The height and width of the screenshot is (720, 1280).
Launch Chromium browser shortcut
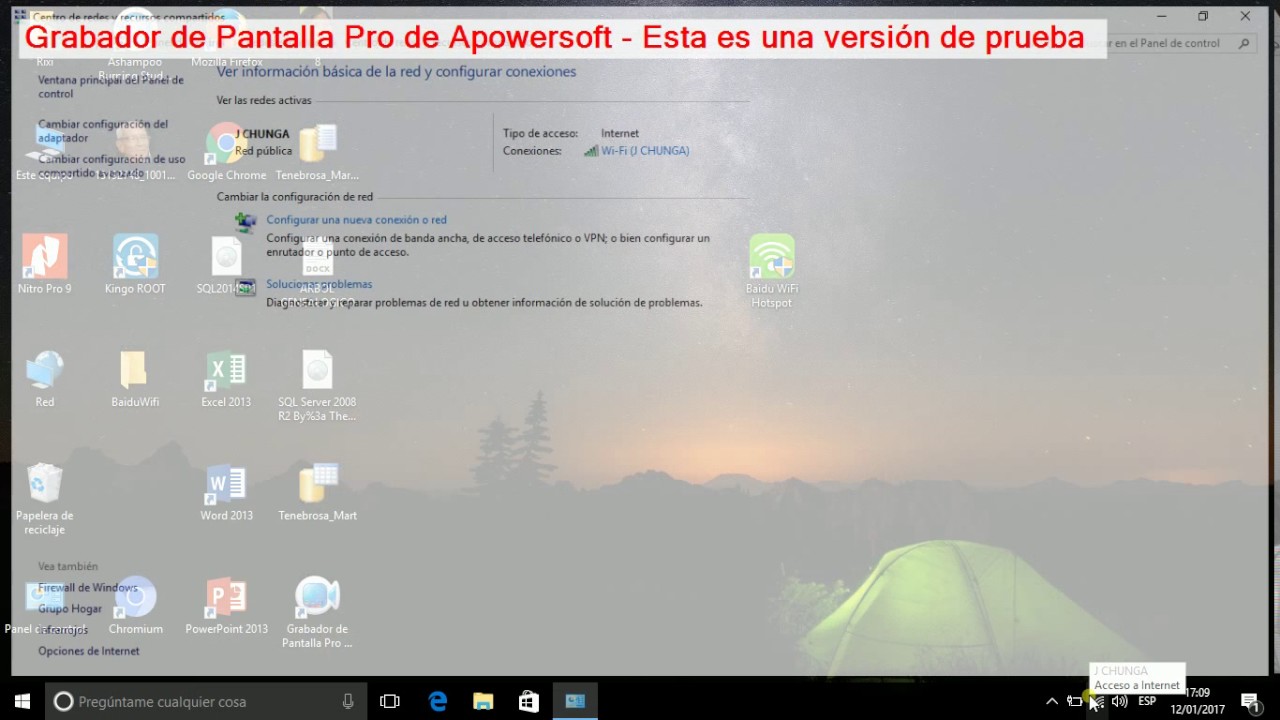coord(135,605)
